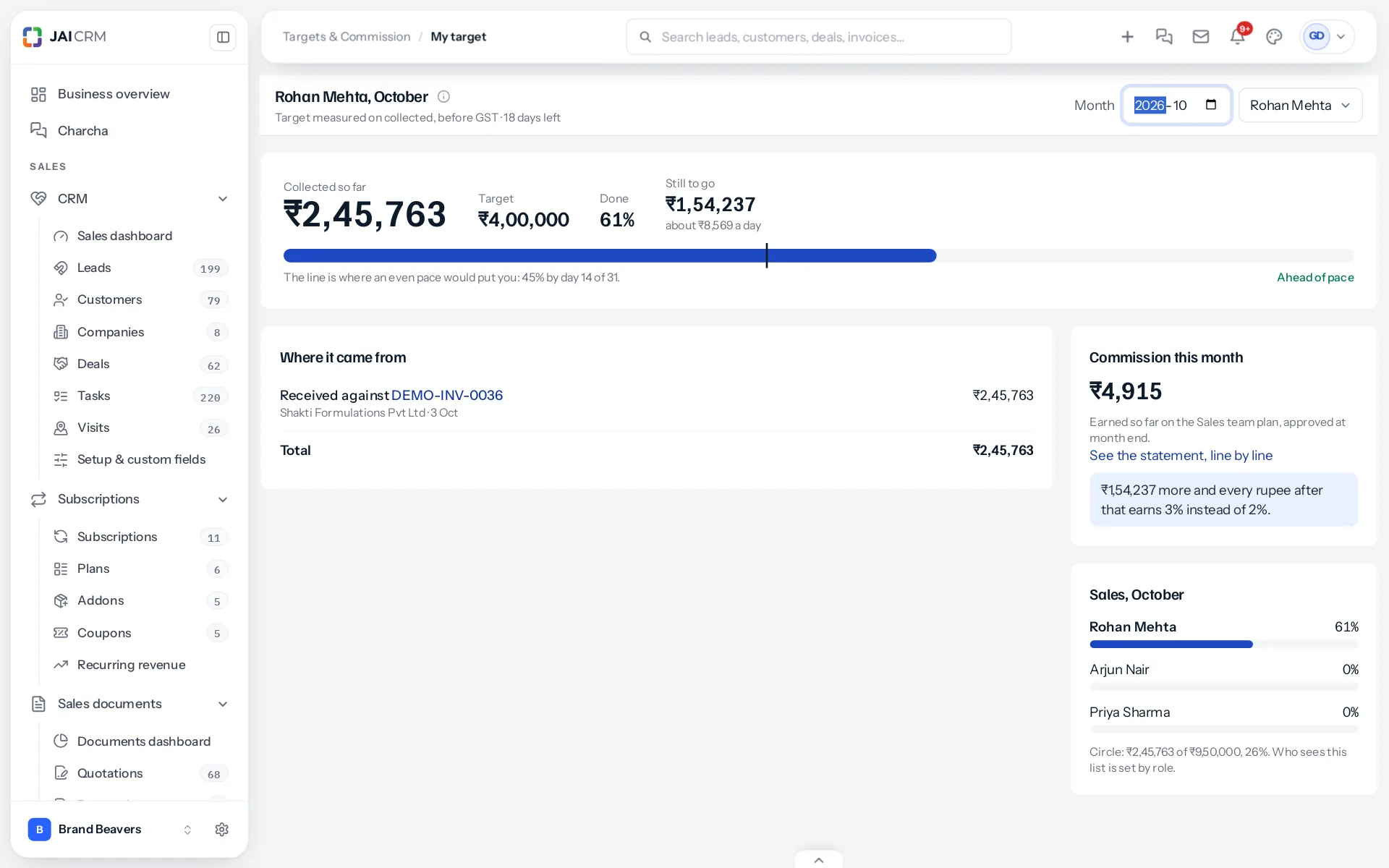The image size is (1389, 868).
Task: Open the user avatar account menu
Action: (1327, 37)
